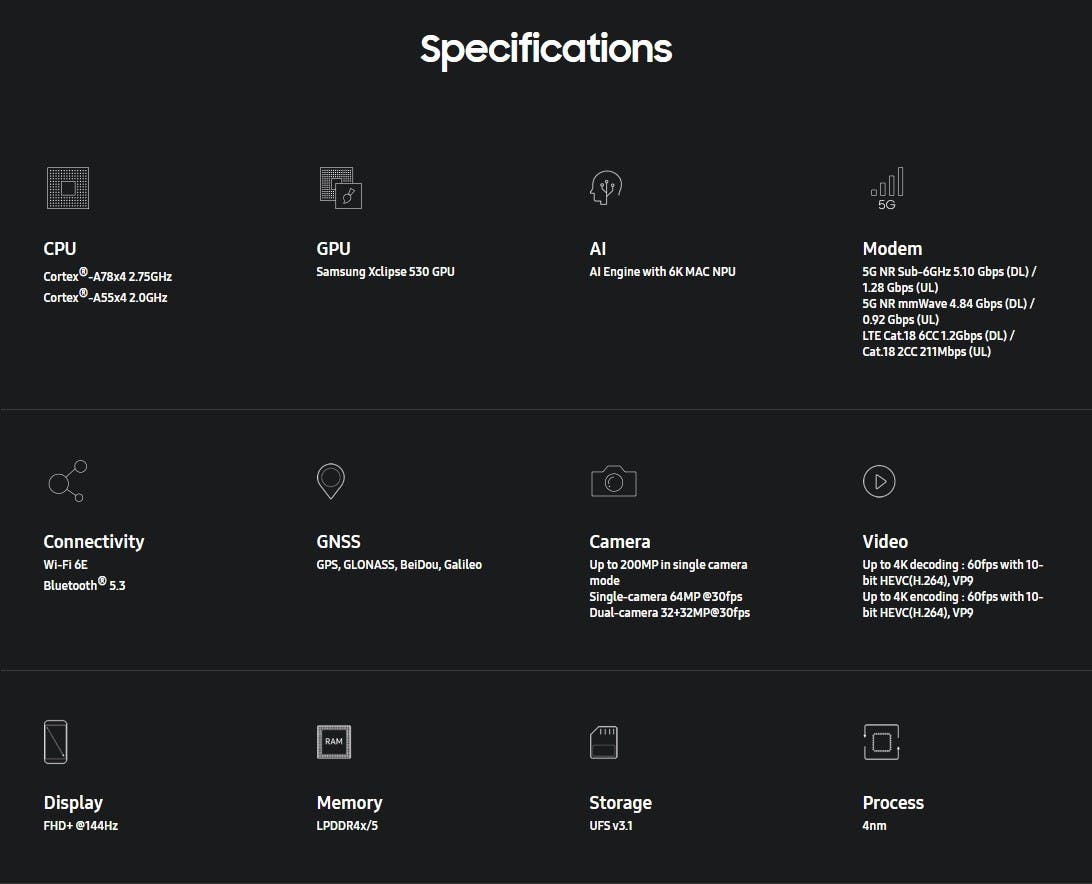This screenshot has width=1092, height=884.
Task: Select the FHD+ @144Hz display text
Action: (x=81, y=826)
